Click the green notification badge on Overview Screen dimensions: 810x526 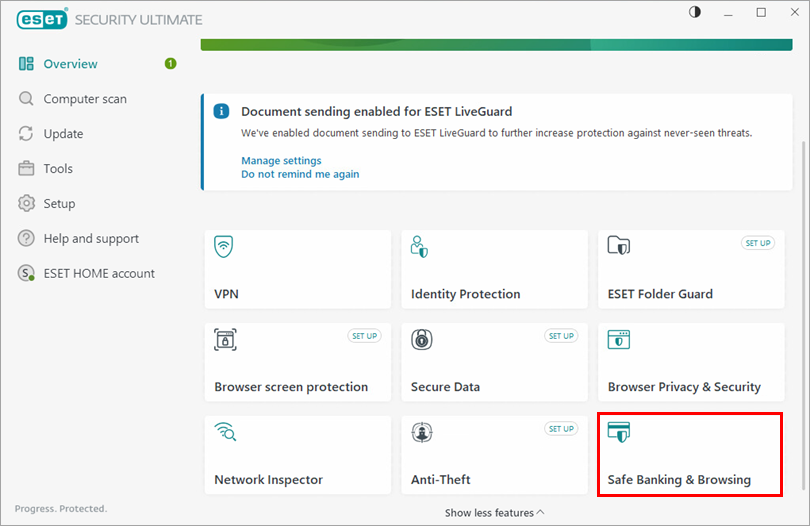point(170,64)
